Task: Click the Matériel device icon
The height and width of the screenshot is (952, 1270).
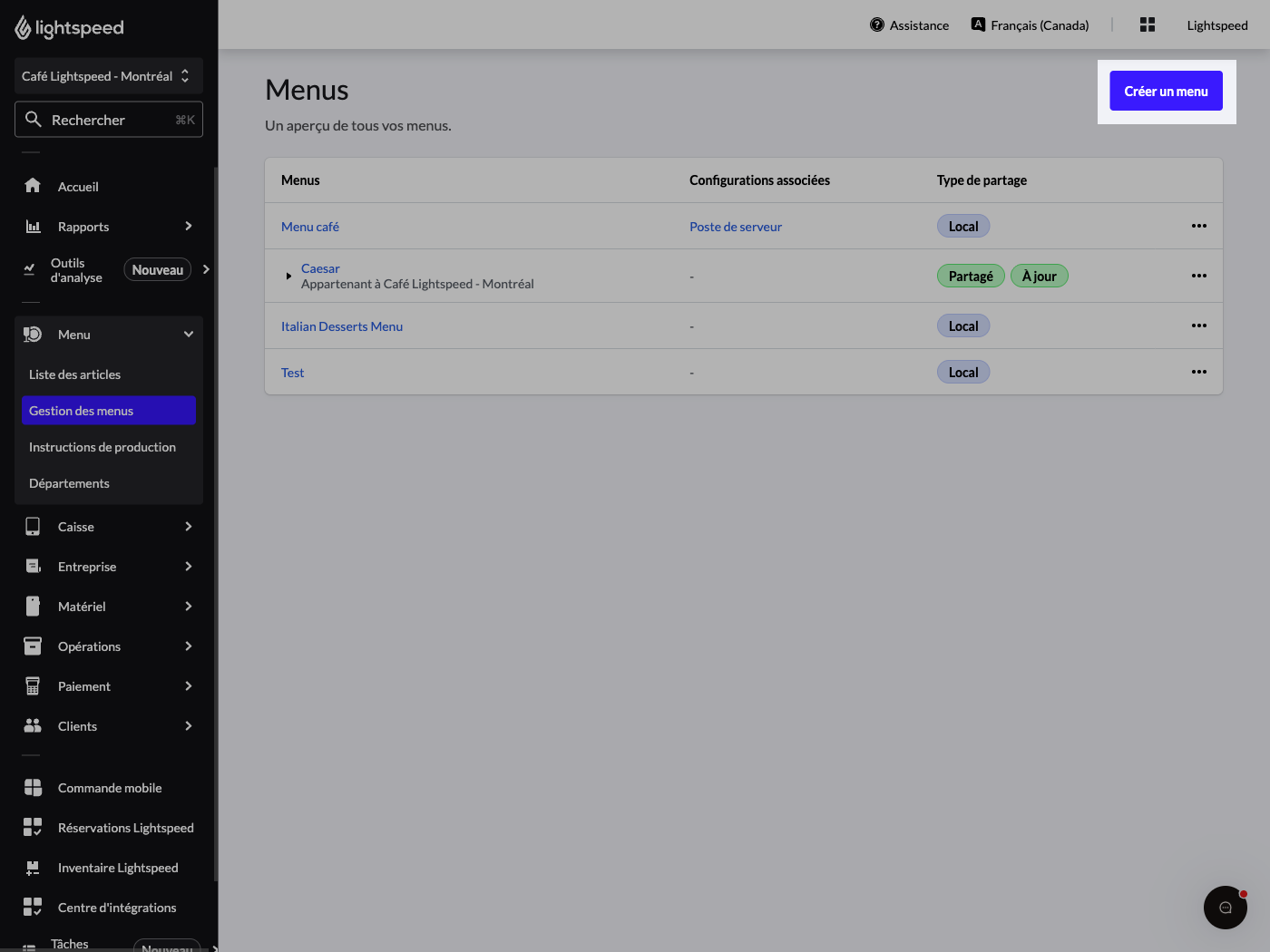Action: point(33,607)
